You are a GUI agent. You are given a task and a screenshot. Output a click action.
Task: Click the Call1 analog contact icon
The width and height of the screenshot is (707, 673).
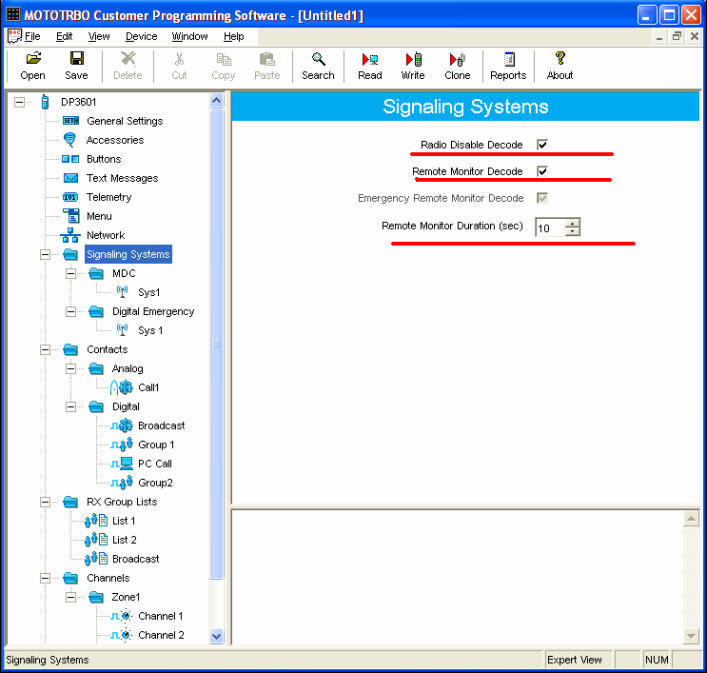[122, 387]
